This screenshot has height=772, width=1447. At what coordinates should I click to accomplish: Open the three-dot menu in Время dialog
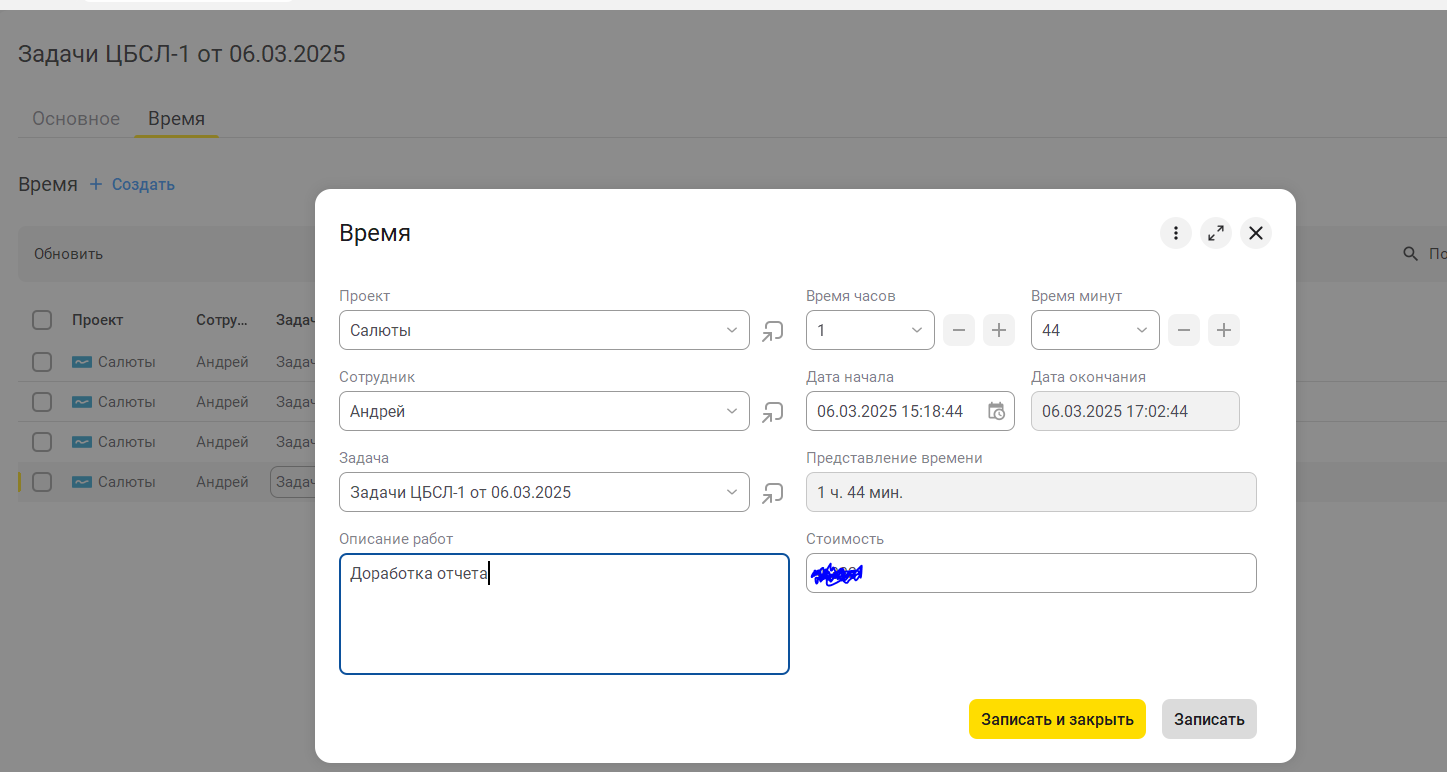pyautogui.click(x=1176, y=234)
